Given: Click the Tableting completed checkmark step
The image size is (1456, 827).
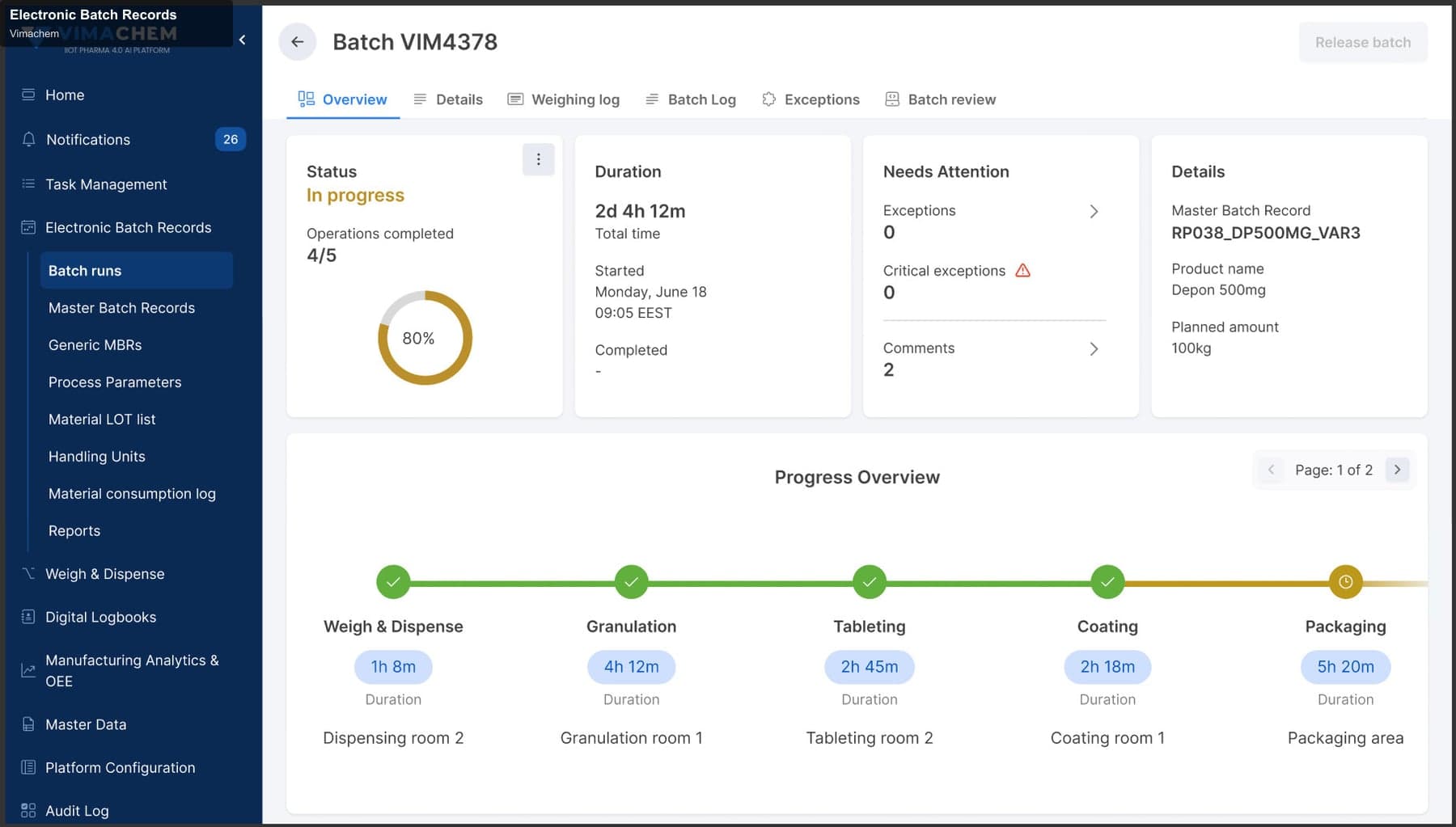Looking at the screenshot, I should (x=870, y=582).
